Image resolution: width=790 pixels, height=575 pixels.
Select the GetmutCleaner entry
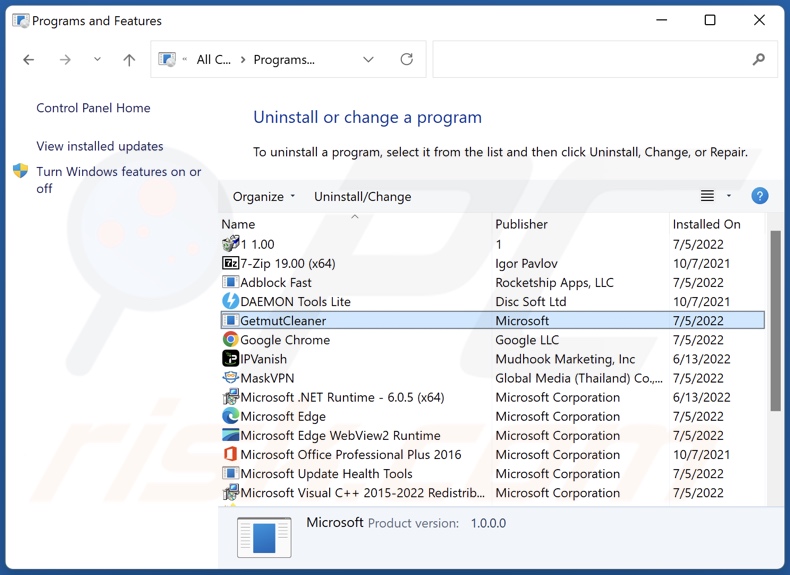coord(492,321)
